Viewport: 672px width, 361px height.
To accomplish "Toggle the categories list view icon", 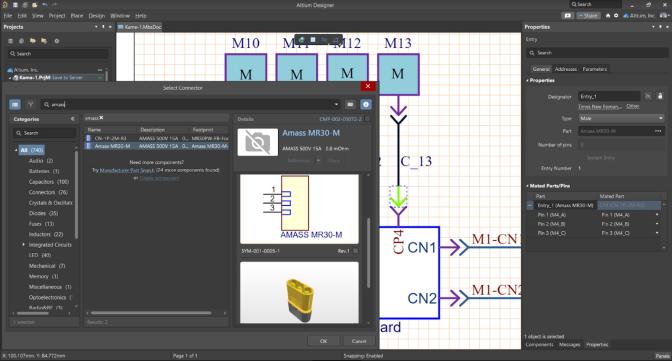I will pyautogui.click(x=15, y=104).
